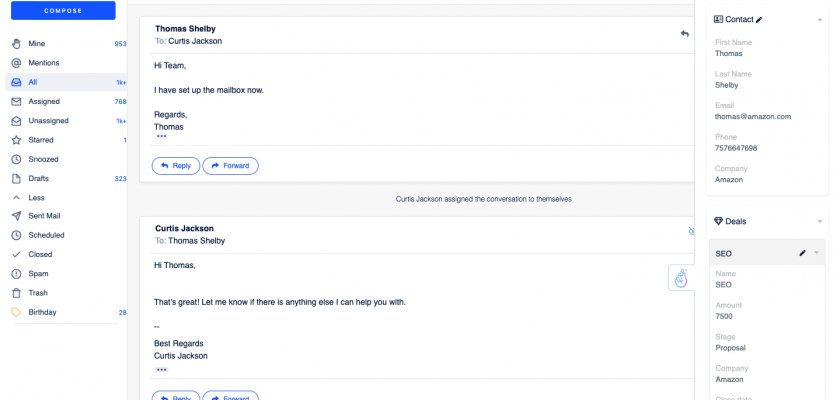The width and height of the screenshot is (840, 400).
Task: Click the Compose button
Action: click(x=63, y=11)
